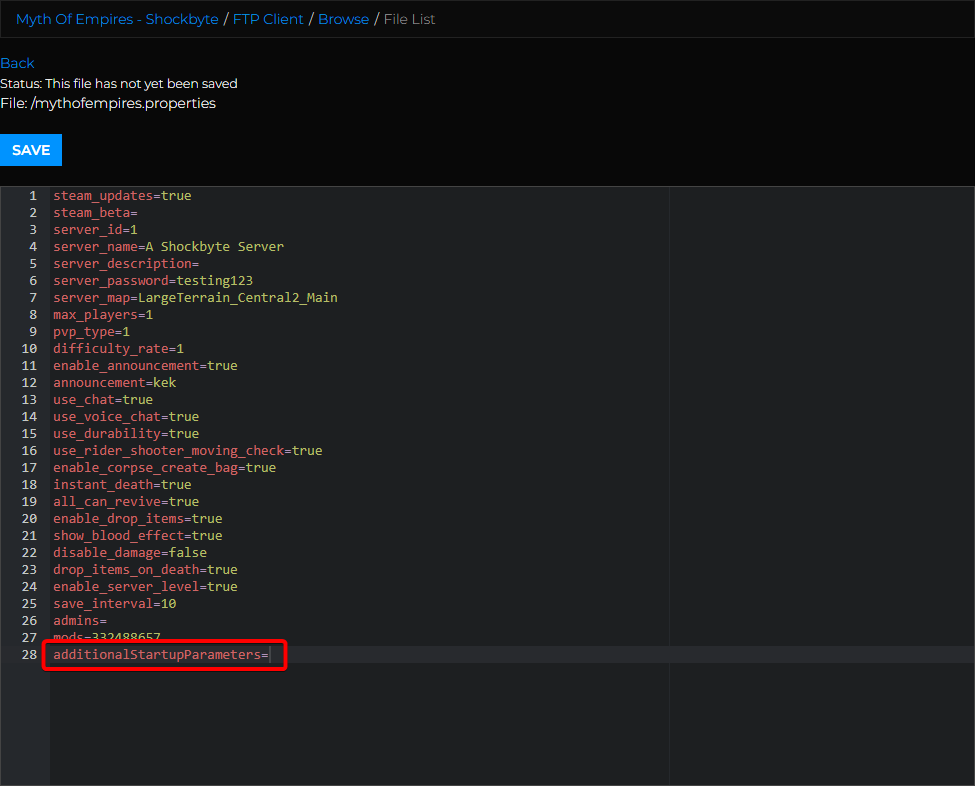Place cursor at the admins= line
The width and height of the screenshot is (975, 786).
tap(80, 621)
